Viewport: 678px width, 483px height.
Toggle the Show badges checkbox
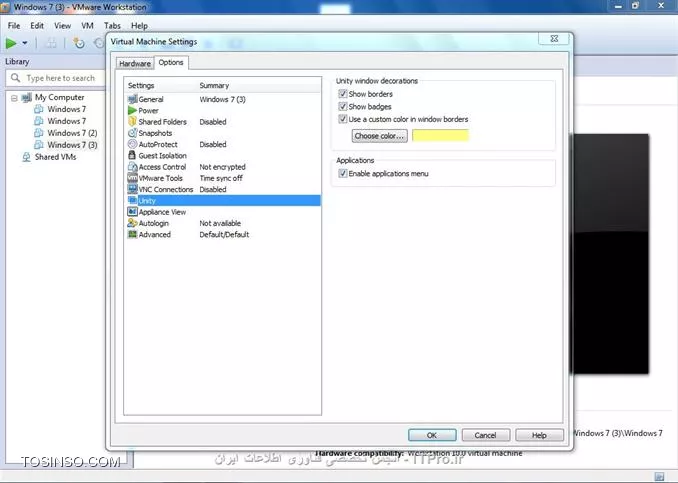pyautogui.click(x=342, y=106)
